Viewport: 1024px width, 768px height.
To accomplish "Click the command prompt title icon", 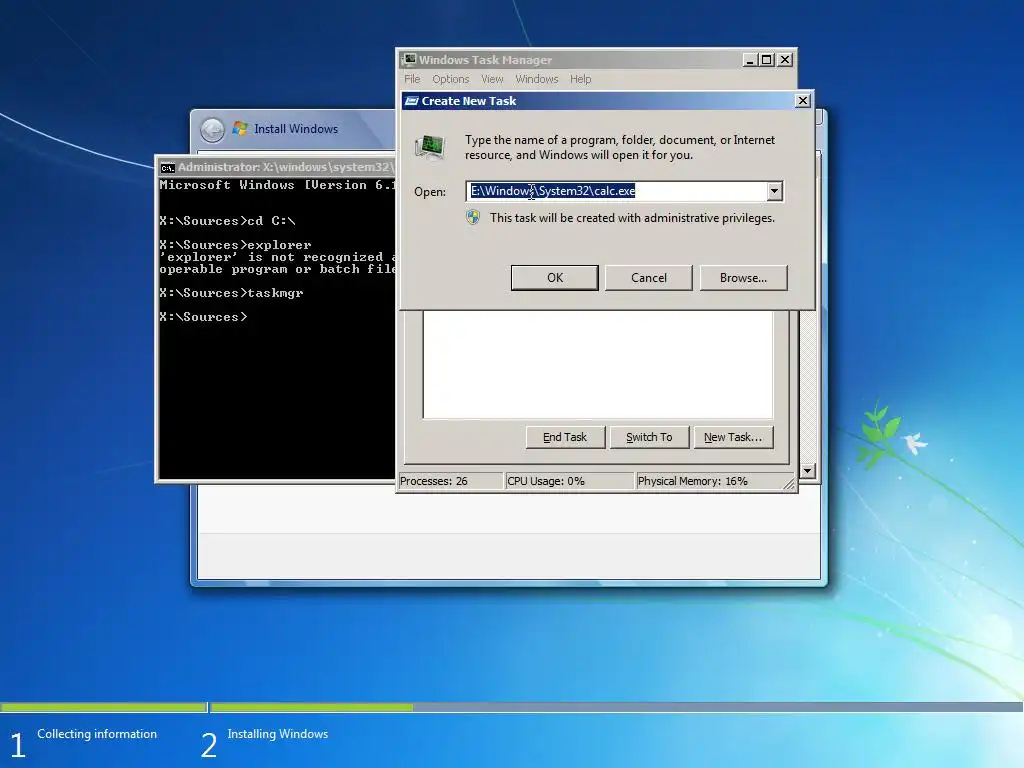I will pyautogui.click(x=167, y=167).
